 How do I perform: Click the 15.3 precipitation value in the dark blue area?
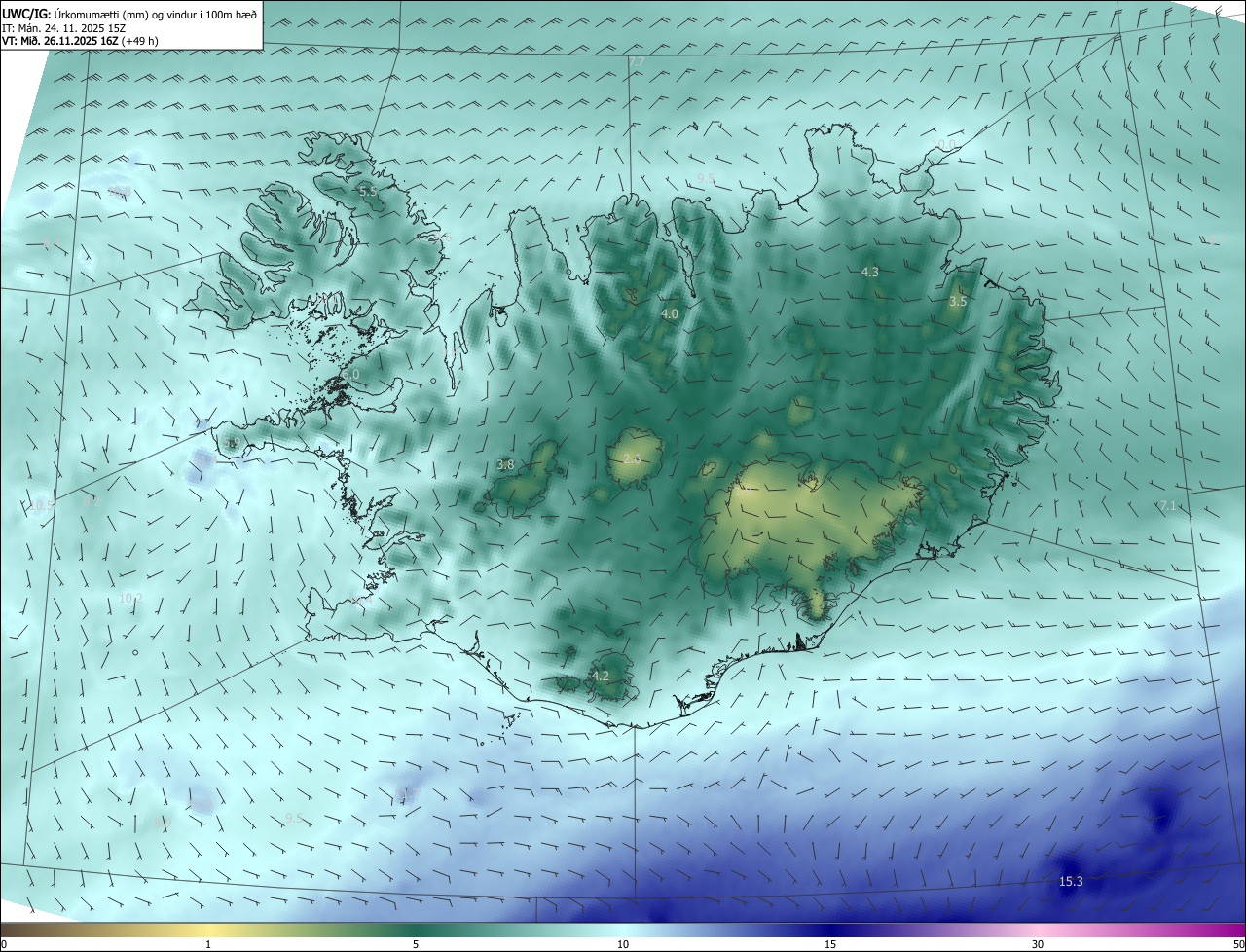[1071, 882]
